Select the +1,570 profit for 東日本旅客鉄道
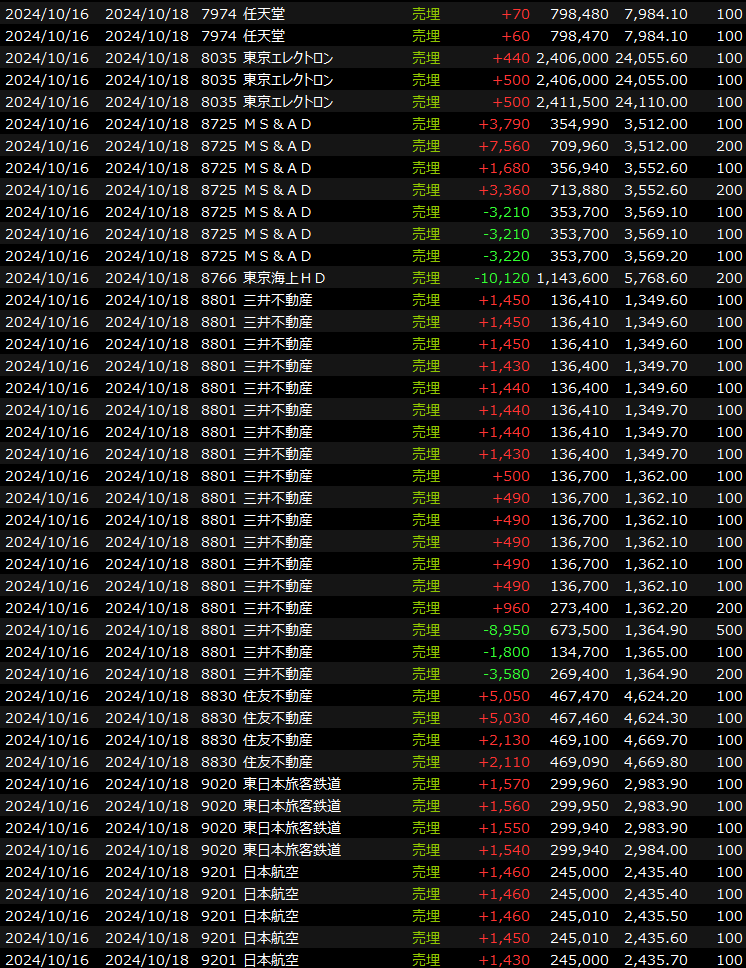This screenshot has width=746, height=968. coord(505,784)
